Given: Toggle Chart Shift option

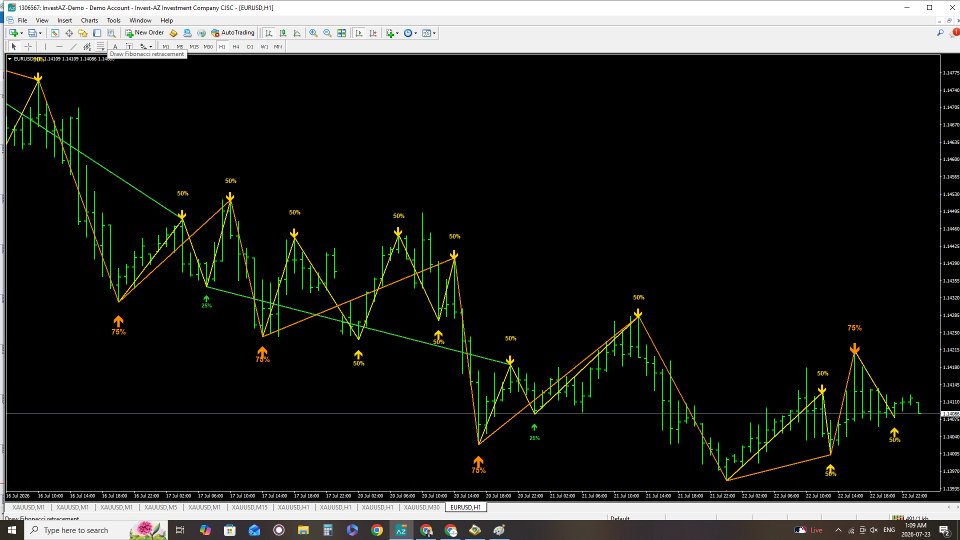Looking at the screenshot, I should point(373,33).
